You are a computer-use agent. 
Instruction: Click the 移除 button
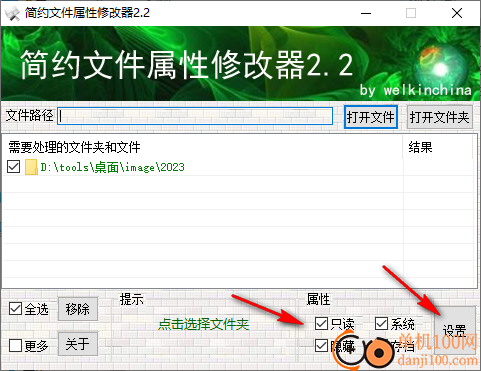[78, 309]
